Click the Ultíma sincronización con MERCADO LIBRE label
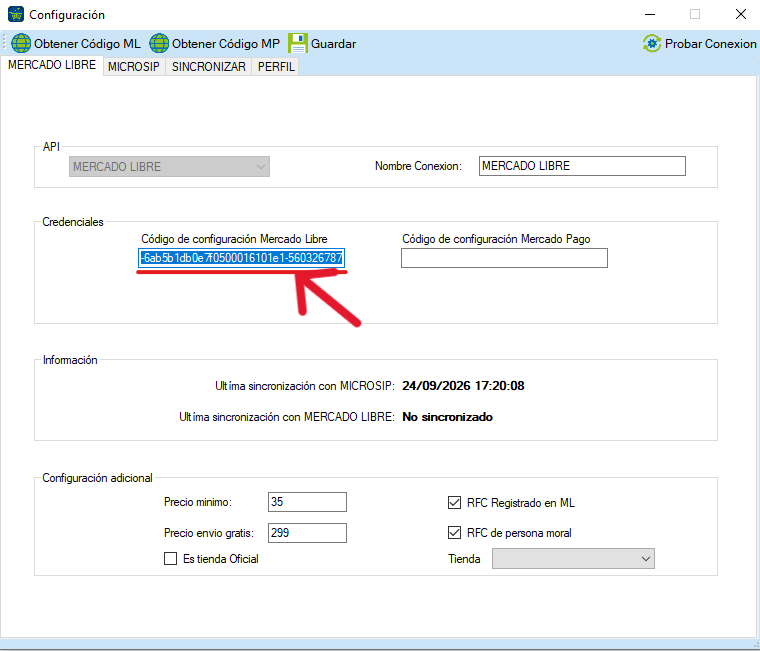760x651 pixels. coord(287,417)
